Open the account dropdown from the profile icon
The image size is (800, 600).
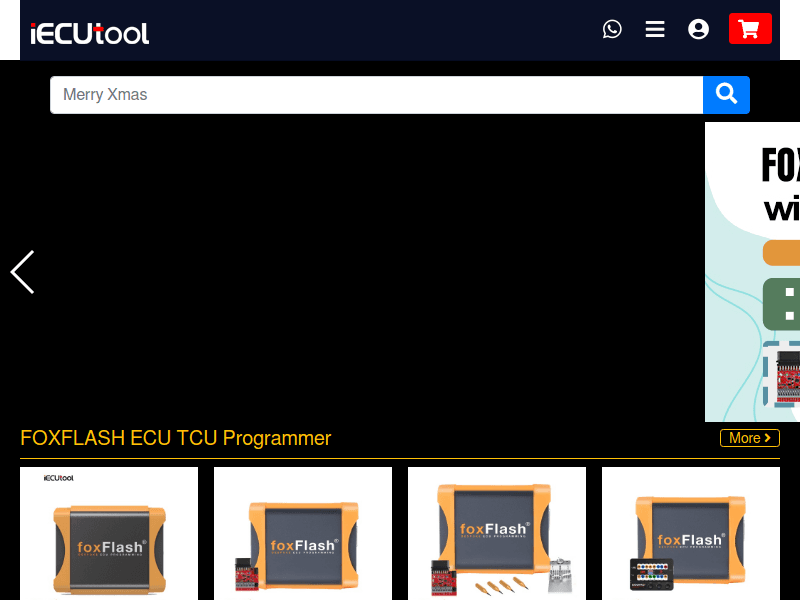pos(698,29)
